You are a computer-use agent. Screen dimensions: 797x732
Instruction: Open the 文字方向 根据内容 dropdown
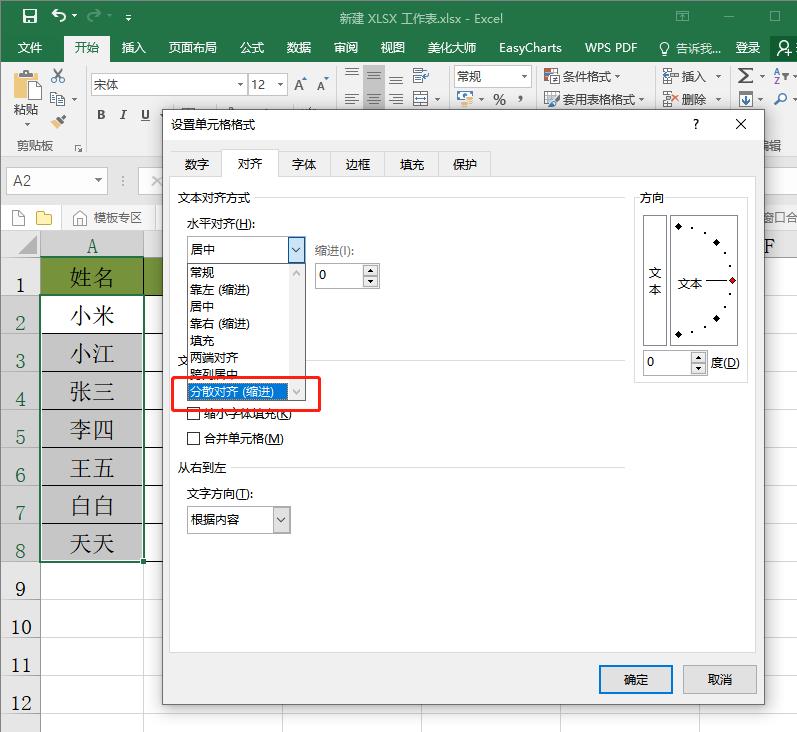281,520
